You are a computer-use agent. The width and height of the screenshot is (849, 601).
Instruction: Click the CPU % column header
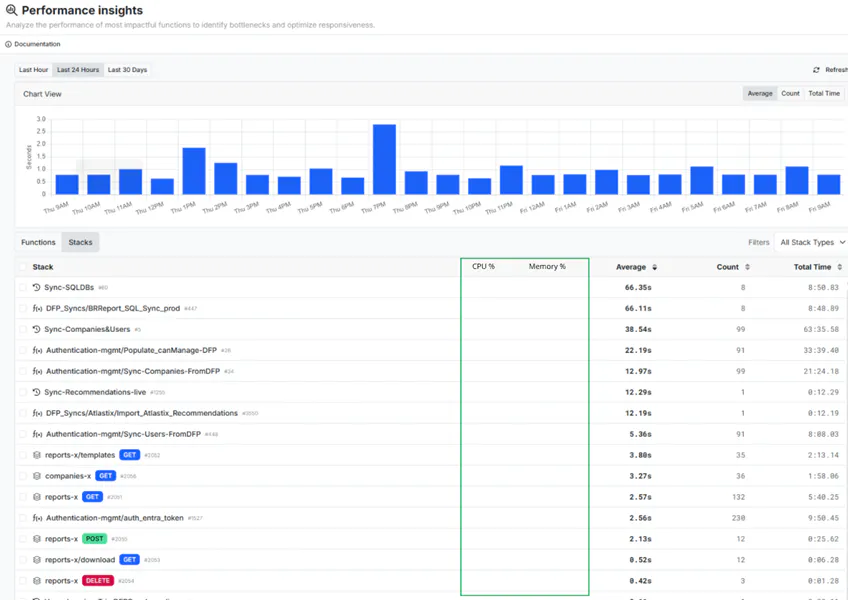[484, 266]
